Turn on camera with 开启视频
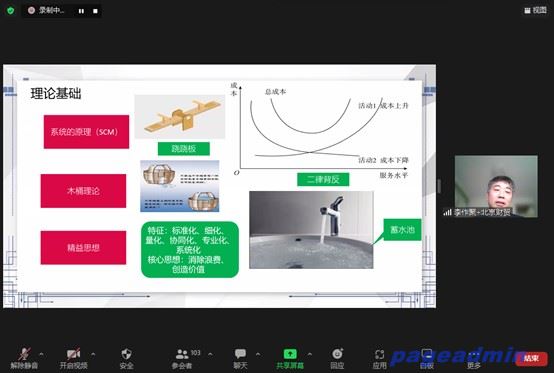554x373 pixels. (x=73, y=357)
